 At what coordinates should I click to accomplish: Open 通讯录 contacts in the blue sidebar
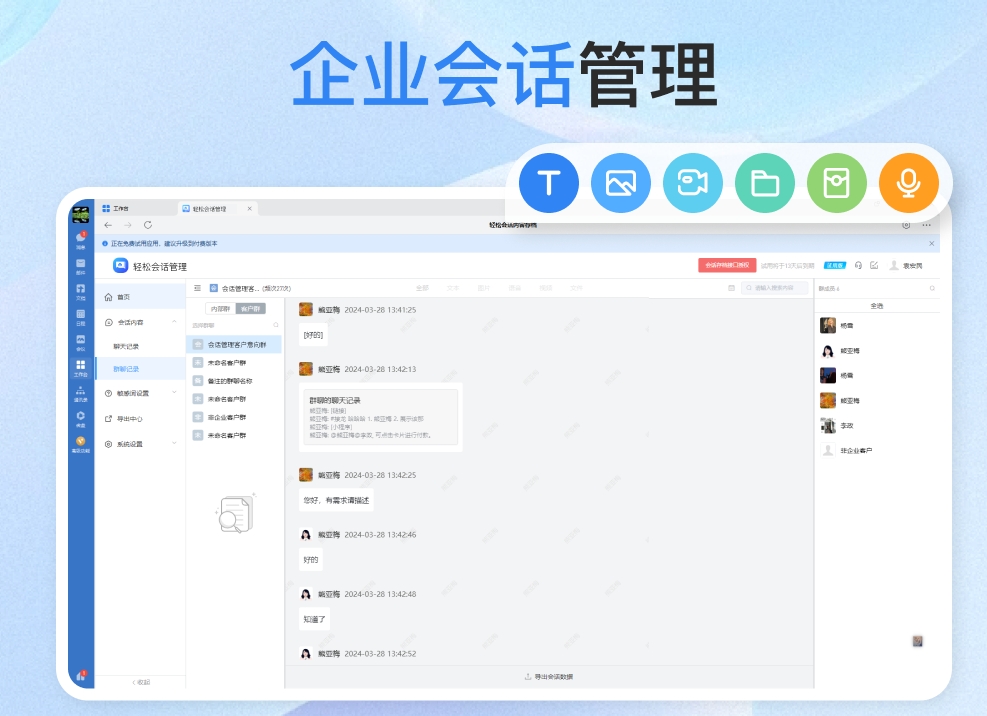click(x=81, y=394)
